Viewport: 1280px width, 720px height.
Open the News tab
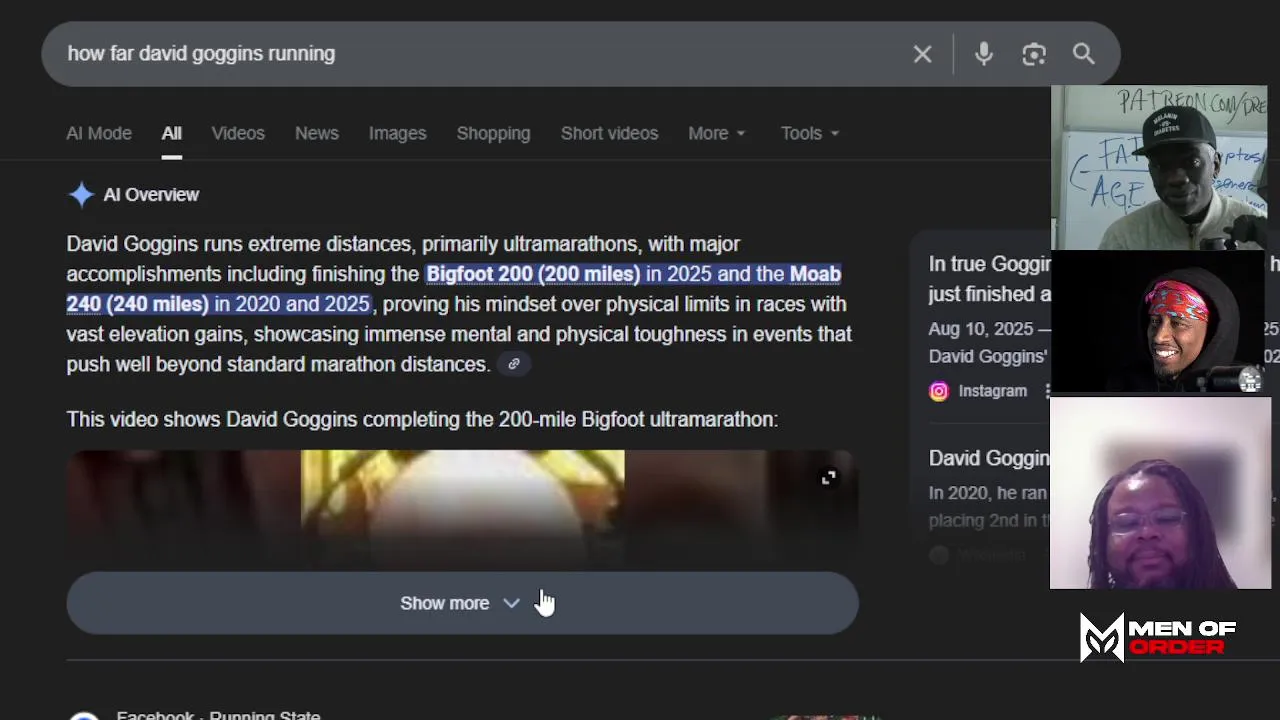(317, 133)
